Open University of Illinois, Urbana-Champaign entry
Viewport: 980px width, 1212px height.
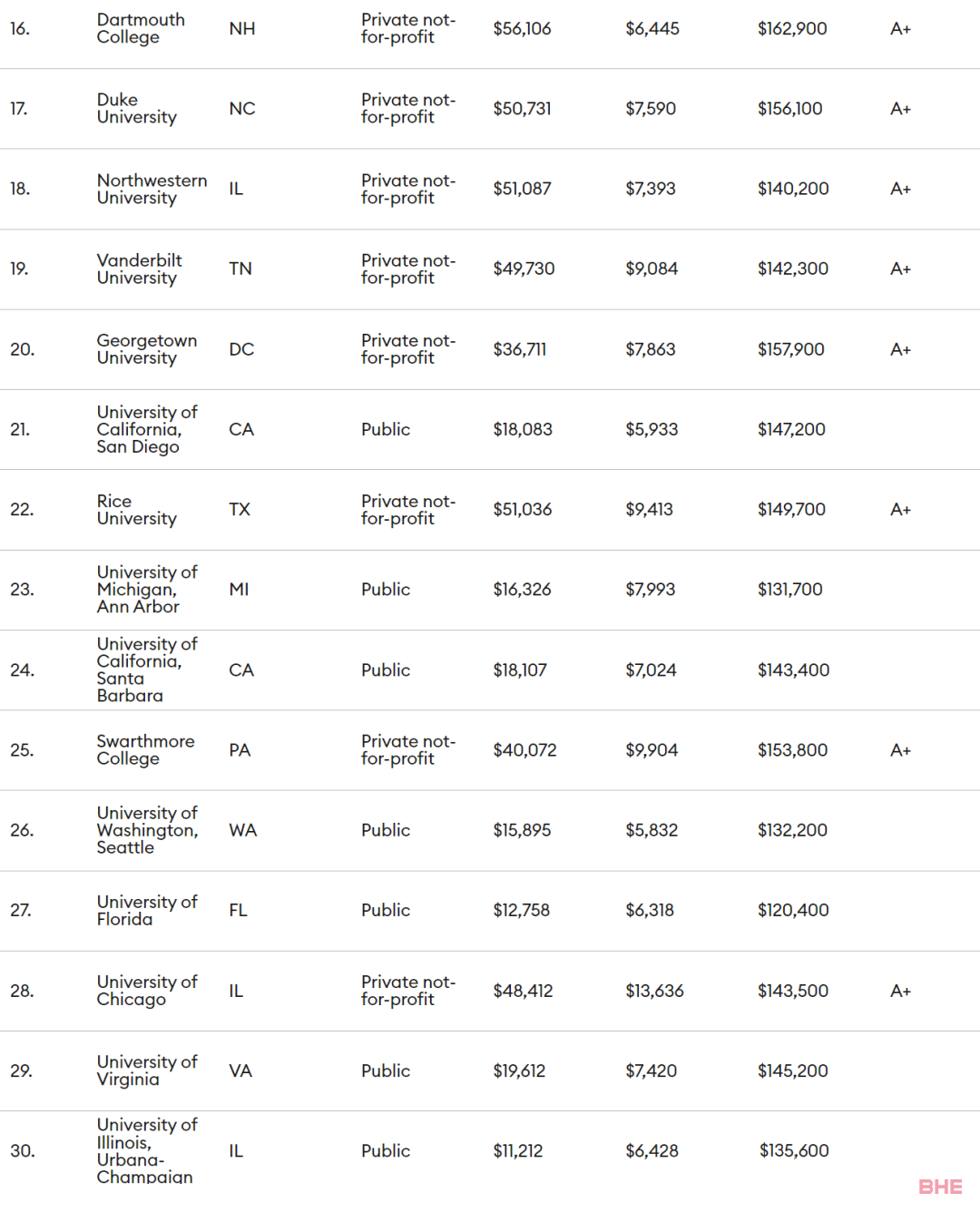point(147,1150)
